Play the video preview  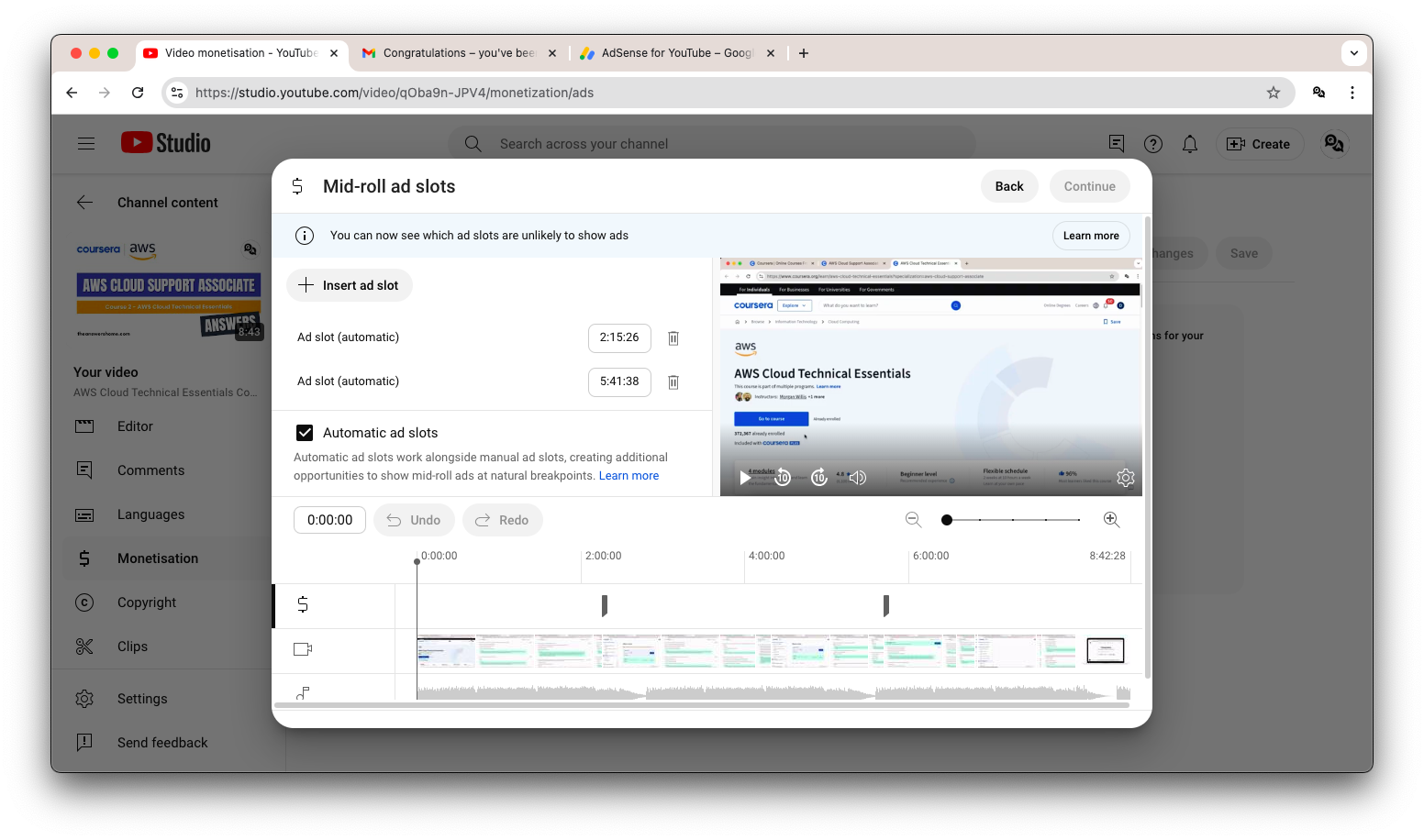click(x=745, y=478)
